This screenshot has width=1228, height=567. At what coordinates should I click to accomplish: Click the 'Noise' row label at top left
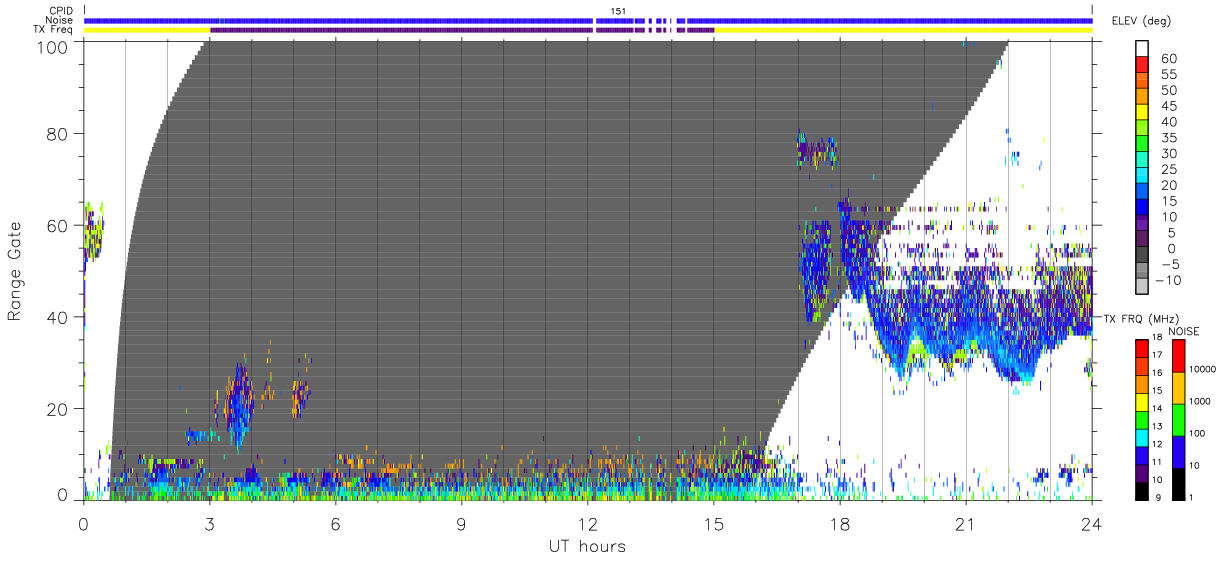[x=60, y=20]
